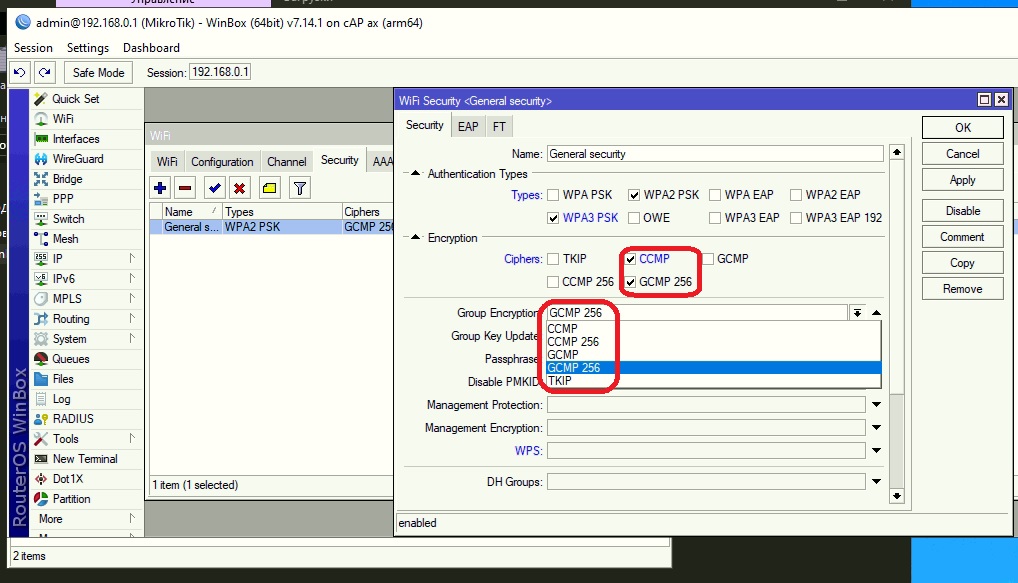Open Interfaces in sidebar
Image resolution: width=1018 pixels, height=583 pixels.
(x=76, y=139)
